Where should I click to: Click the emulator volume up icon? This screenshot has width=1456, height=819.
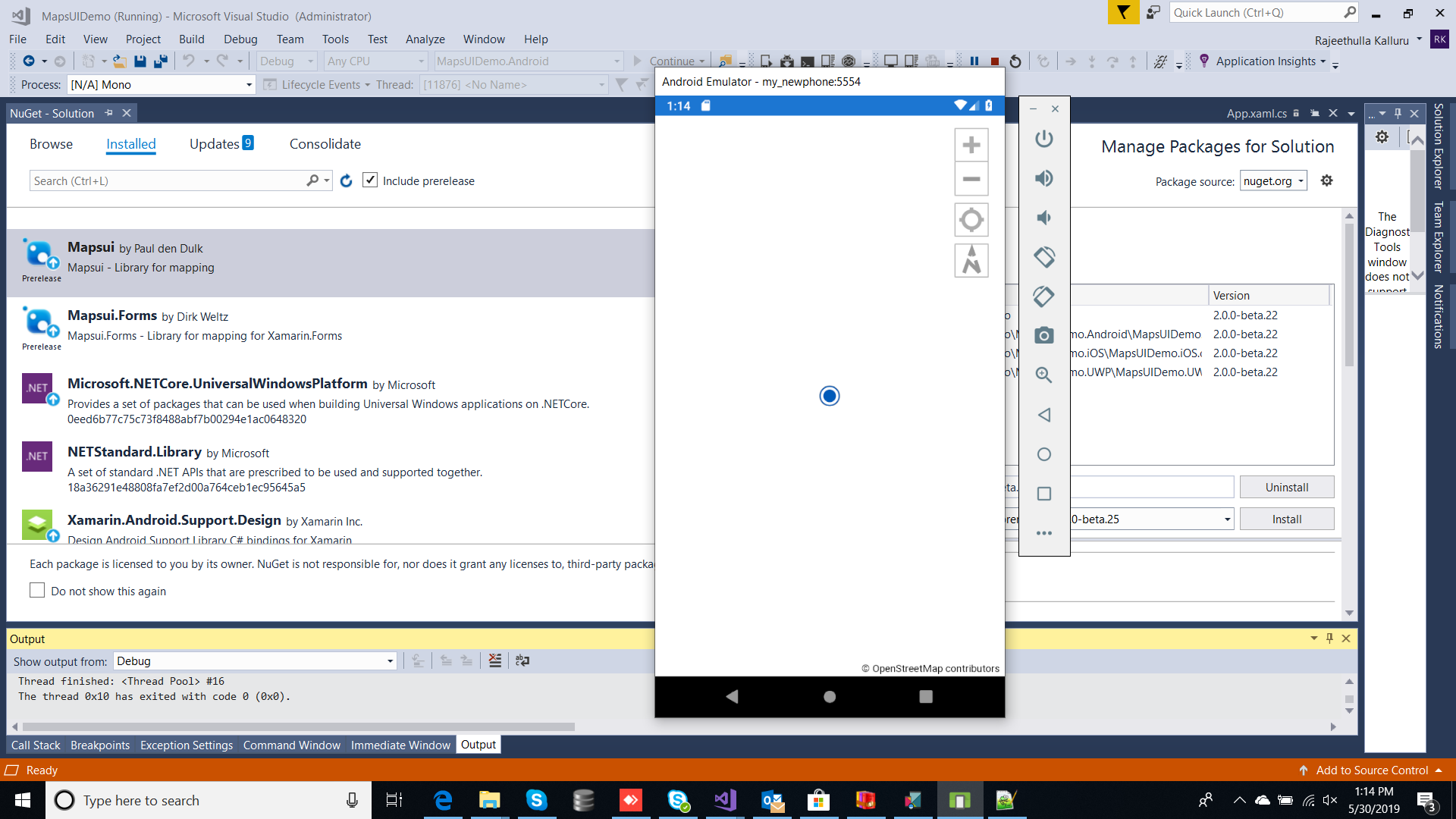click(1044, 178)
